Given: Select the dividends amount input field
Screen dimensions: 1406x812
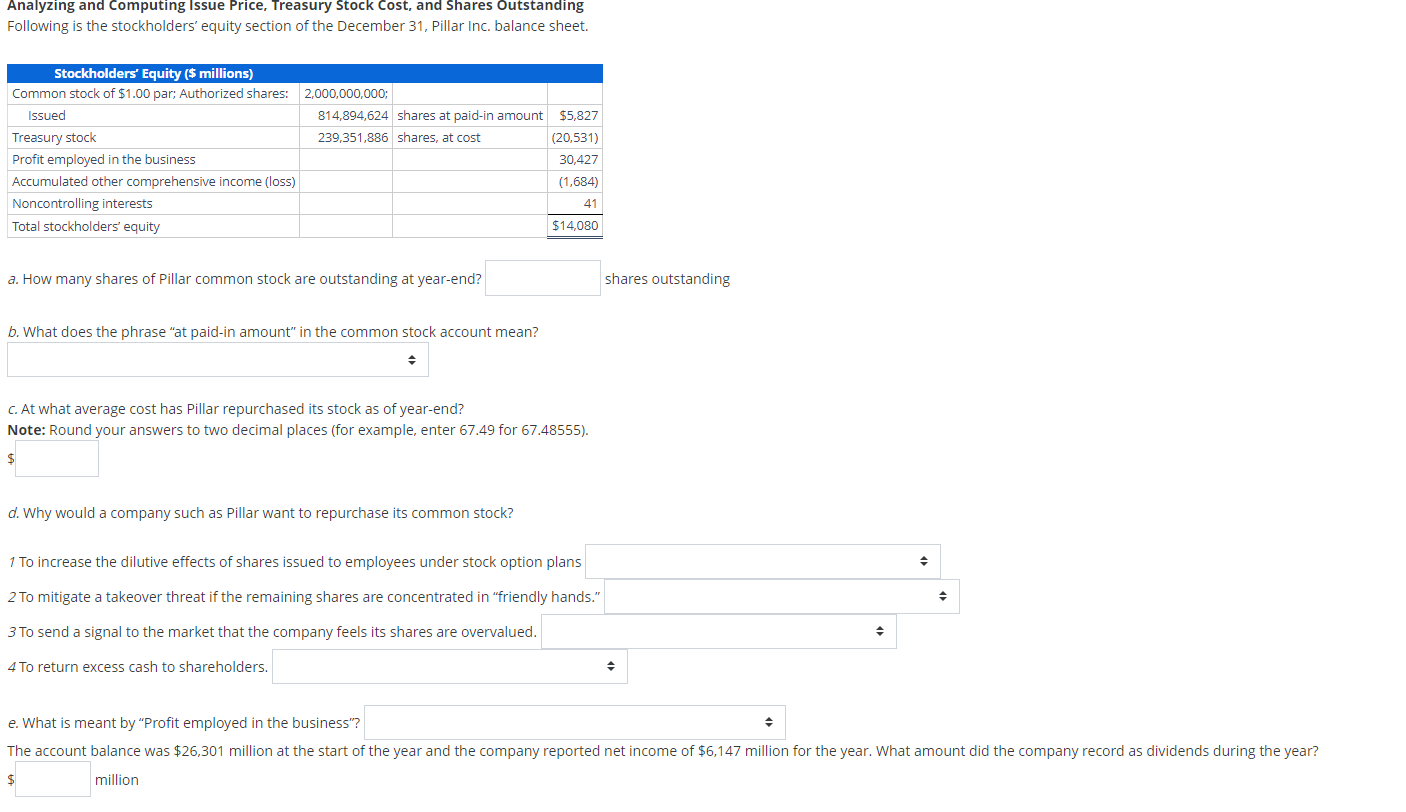Looking at the screenshot, I should pos(52,779).
